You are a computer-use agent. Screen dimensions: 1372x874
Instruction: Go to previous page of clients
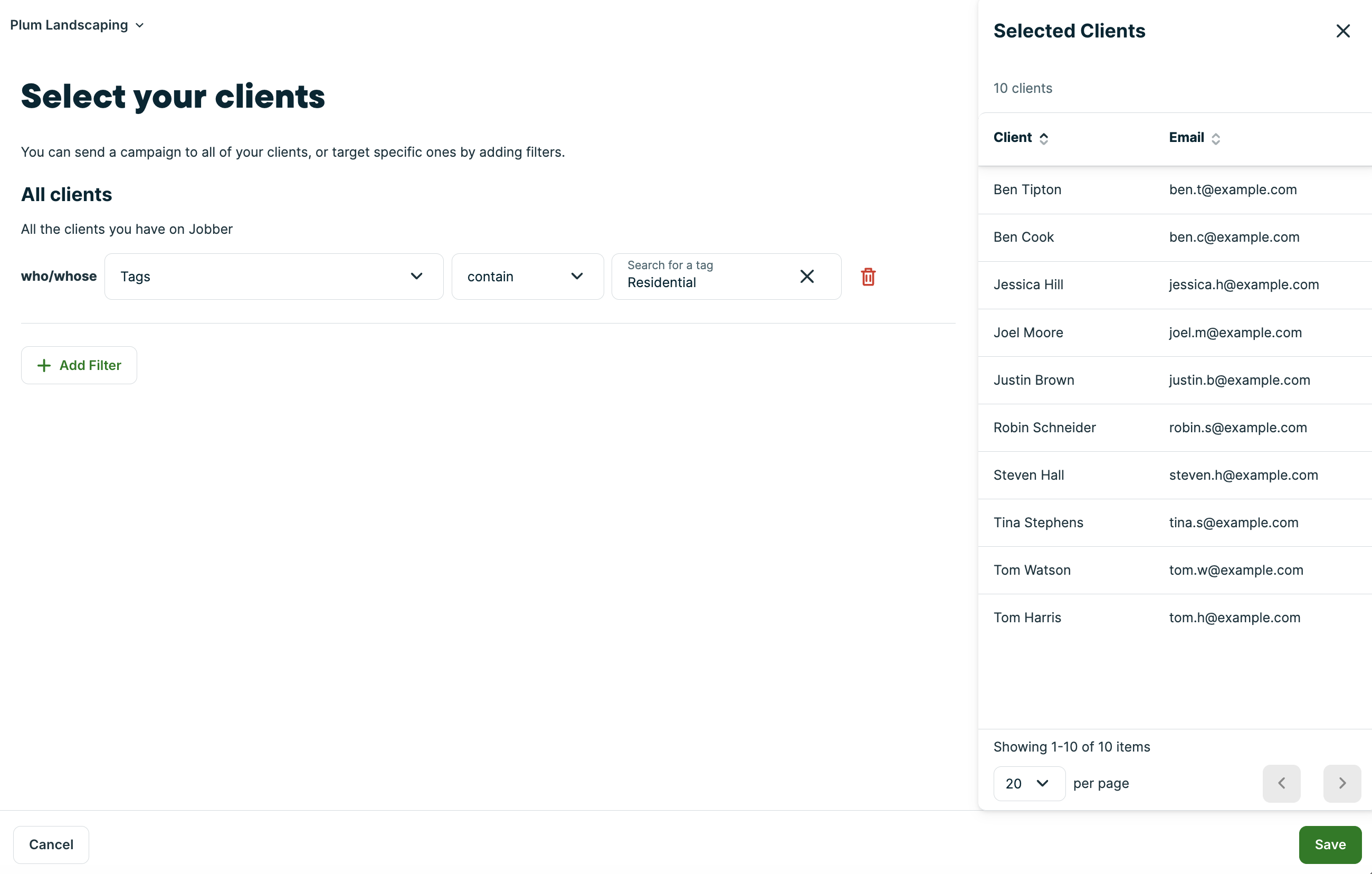pyautogui.click(x=1281, y=783)
